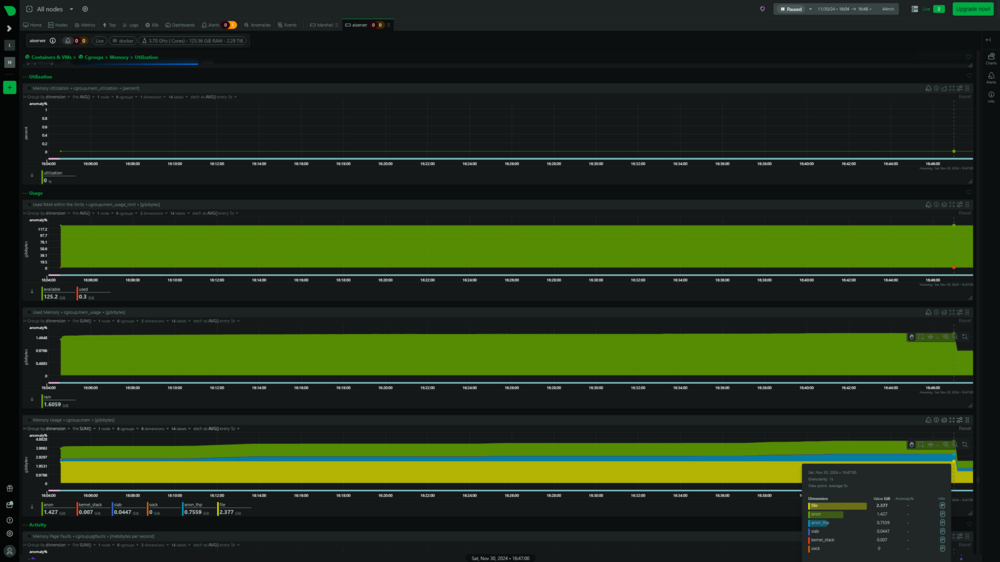
Task: Toggle the Paused playback button
Action: point(791,10)
